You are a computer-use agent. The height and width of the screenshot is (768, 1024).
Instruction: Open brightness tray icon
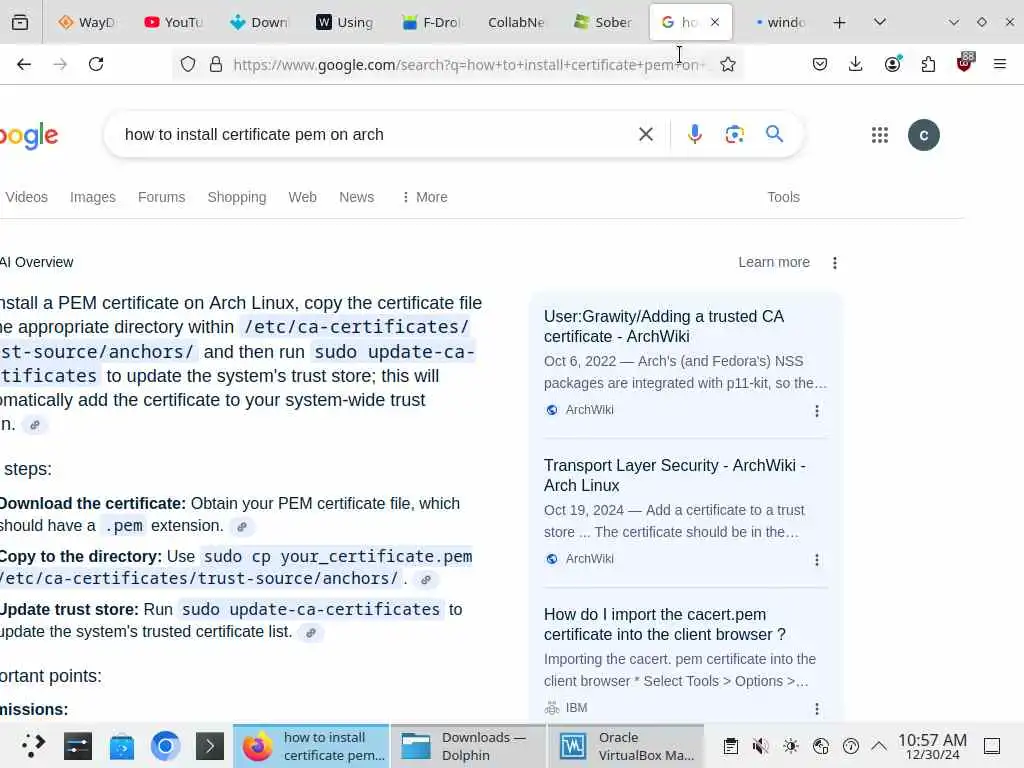click(791, 746)
